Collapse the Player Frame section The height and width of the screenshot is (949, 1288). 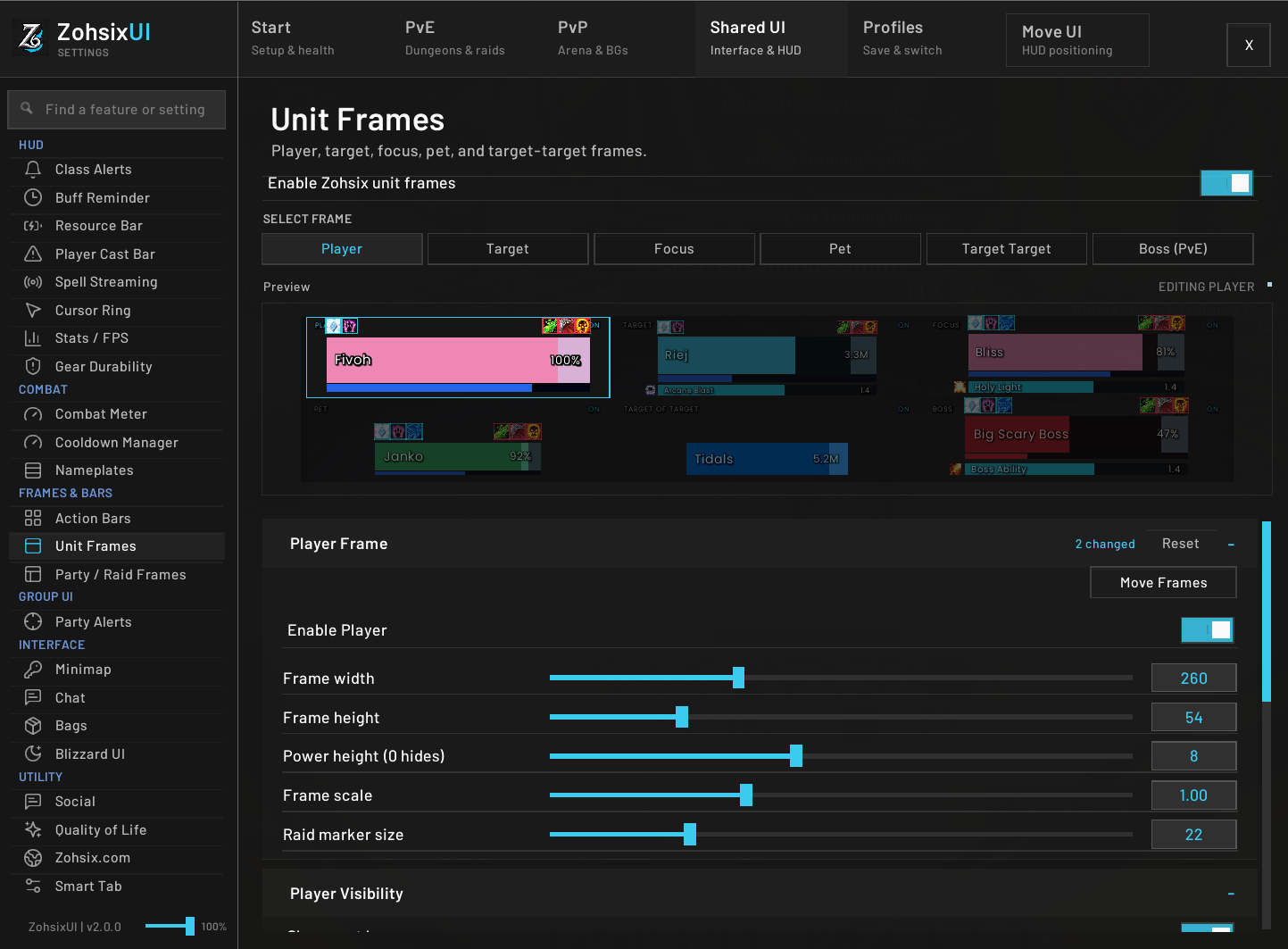pyautogui.click(x=1231, y=545)
